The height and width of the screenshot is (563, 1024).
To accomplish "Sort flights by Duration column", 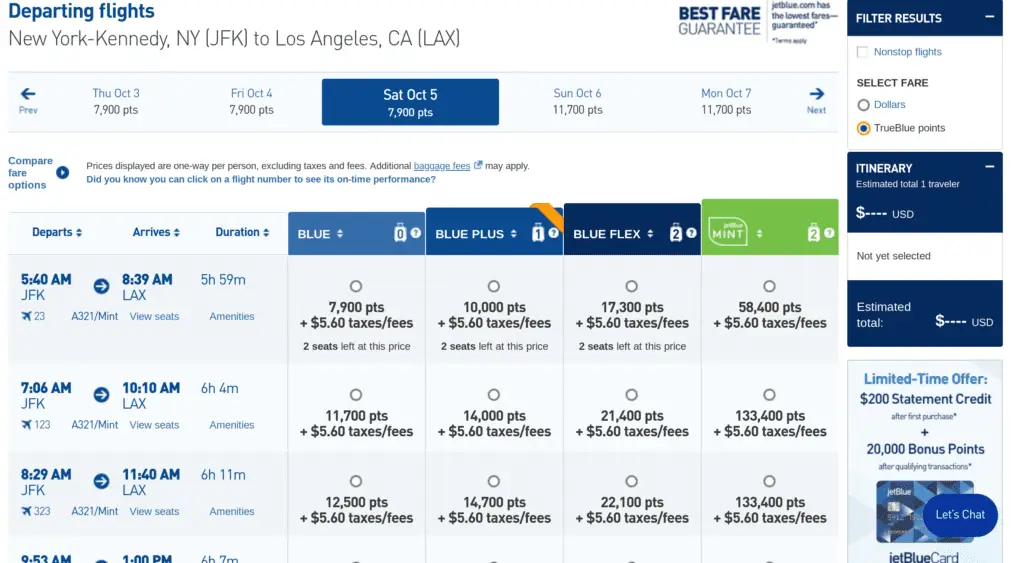I will [x=242, y=232].
